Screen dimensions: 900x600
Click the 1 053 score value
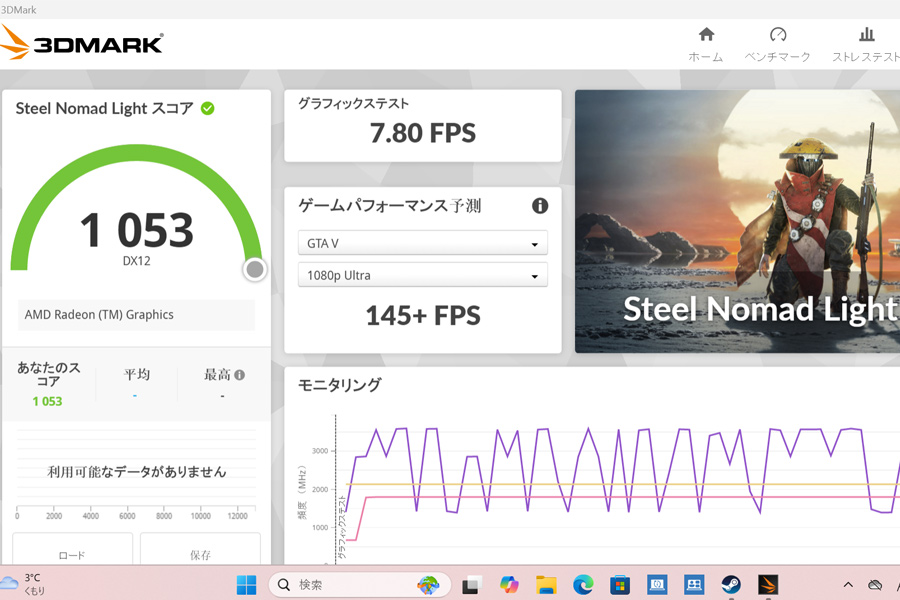(137, 230)
